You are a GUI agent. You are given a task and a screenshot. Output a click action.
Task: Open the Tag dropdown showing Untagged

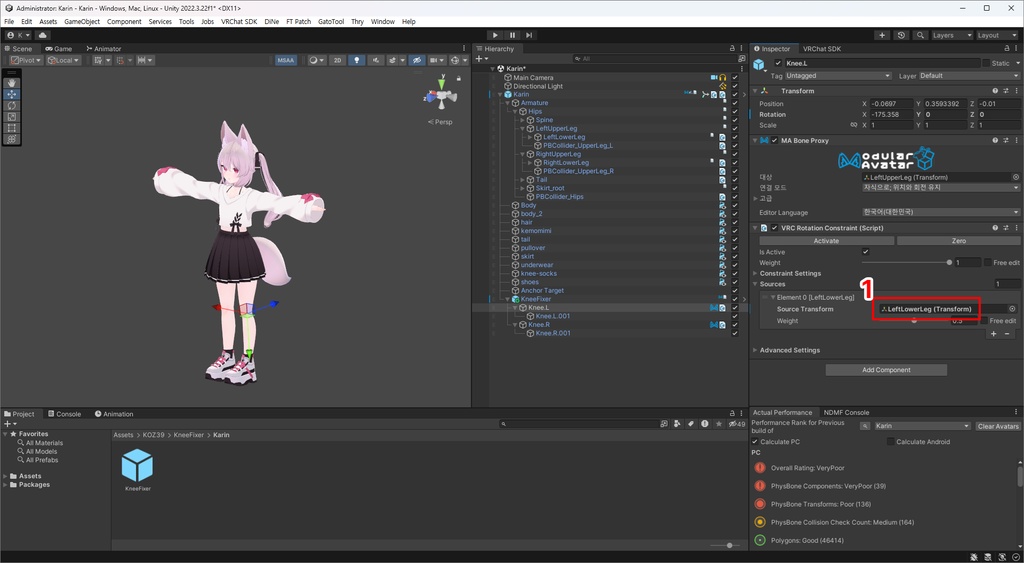click(x=837, y=76)
